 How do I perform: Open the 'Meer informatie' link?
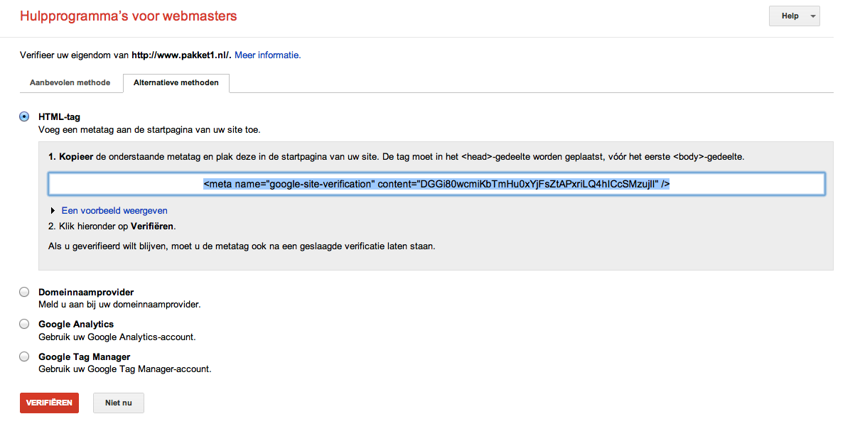267,55
